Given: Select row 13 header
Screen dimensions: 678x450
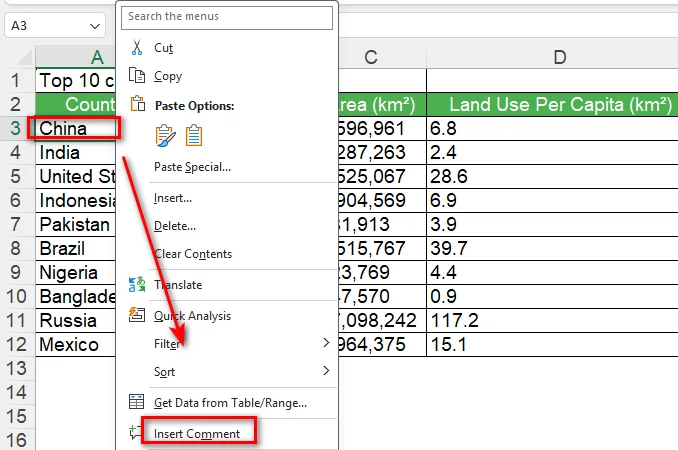Looking at the screenshot, I should click(17, 368).
